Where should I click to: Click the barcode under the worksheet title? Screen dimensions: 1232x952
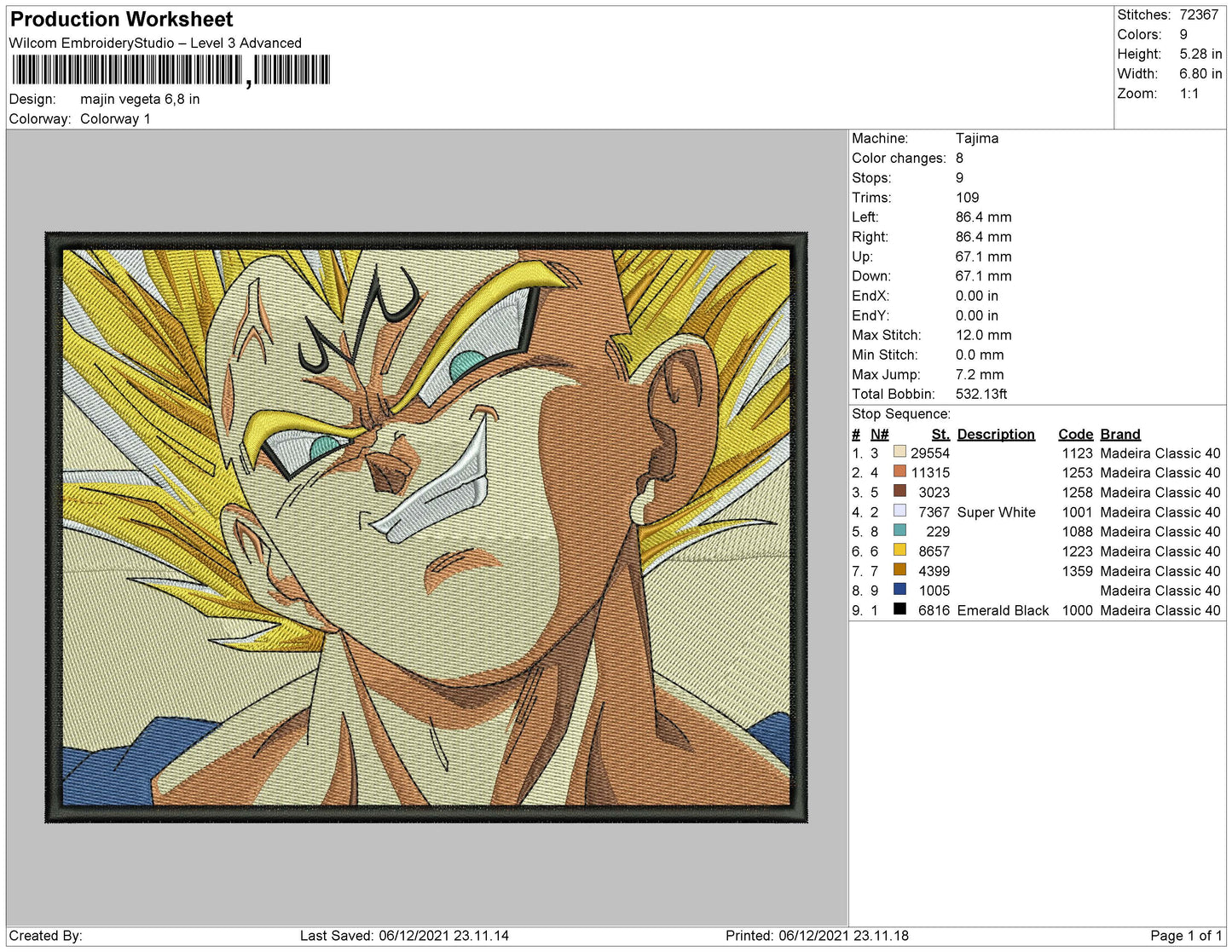pyautogui.click(x=171, y=70)
